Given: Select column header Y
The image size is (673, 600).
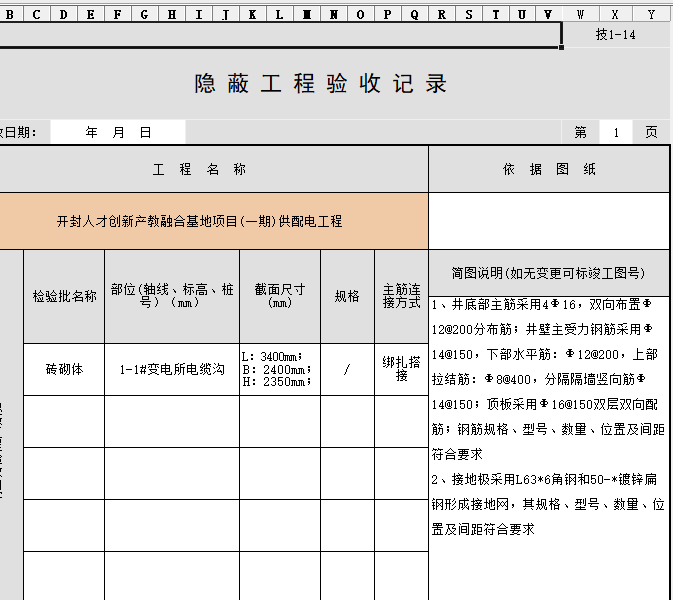Looking at the screenshot, I should point(651,15).
